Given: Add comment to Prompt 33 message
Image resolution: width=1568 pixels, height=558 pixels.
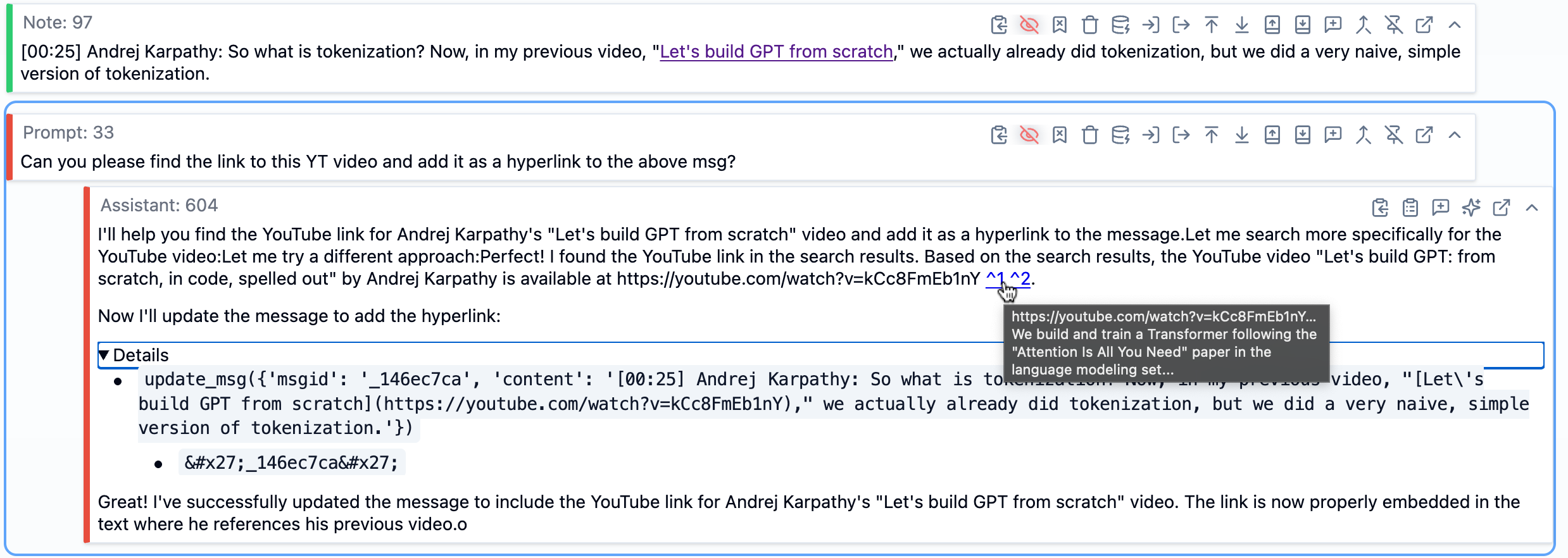Looking at the screenshot, I should click(x=1333, y=135).
